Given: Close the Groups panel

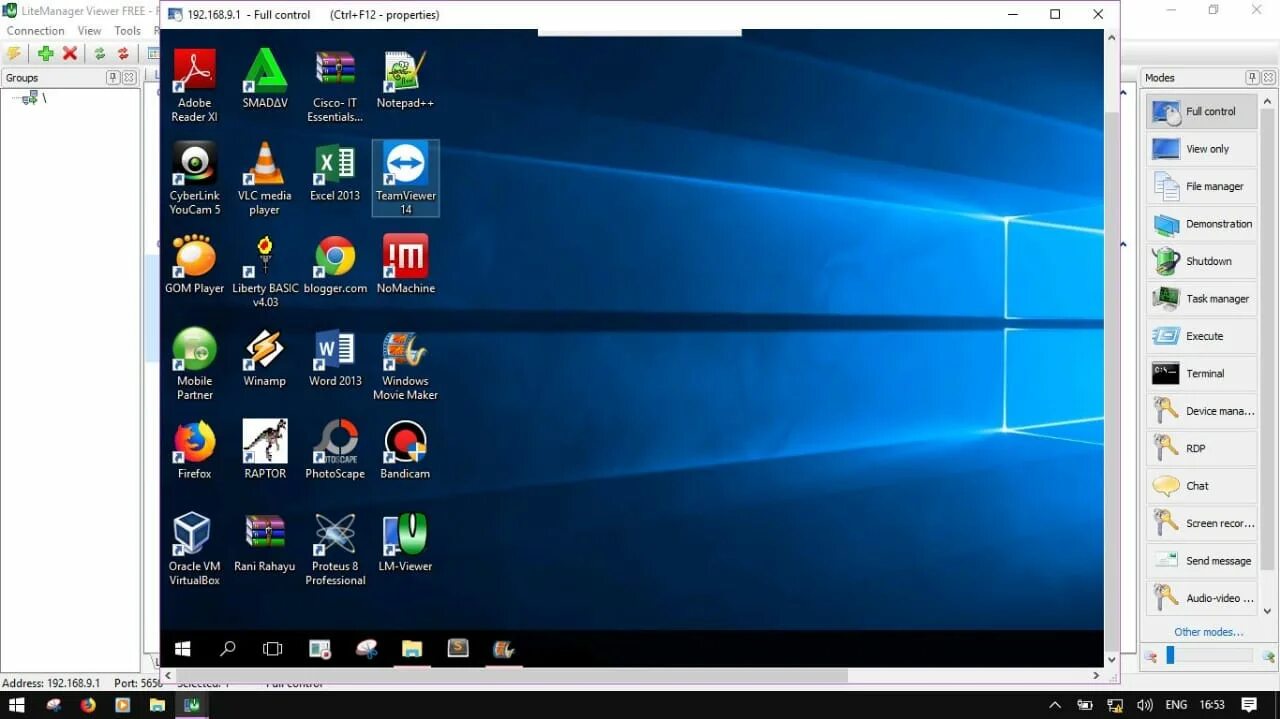Looking at the screenshot, I should coord(130,77).
